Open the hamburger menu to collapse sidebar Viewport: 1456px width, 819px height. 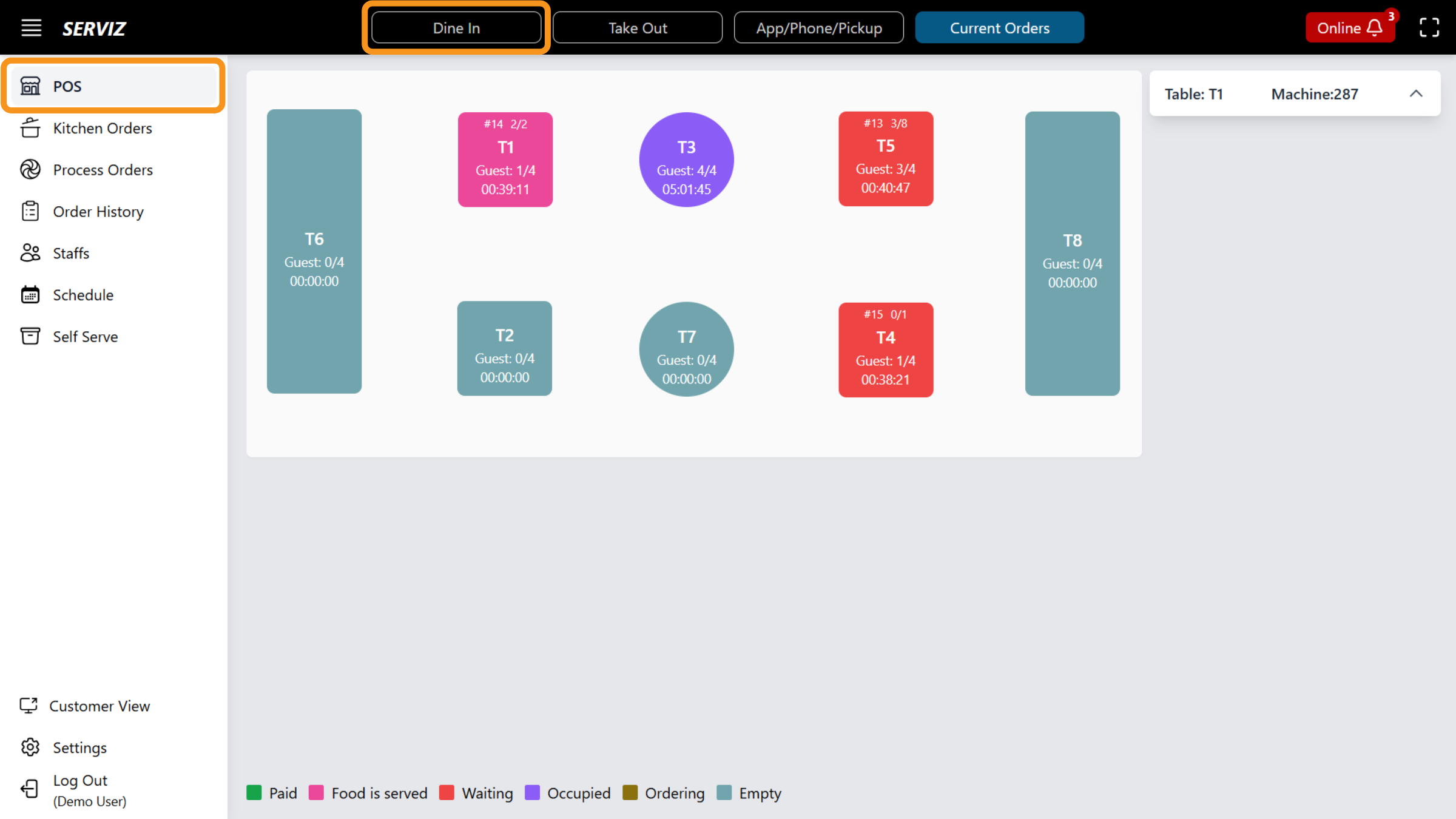[x=31, y=27]
